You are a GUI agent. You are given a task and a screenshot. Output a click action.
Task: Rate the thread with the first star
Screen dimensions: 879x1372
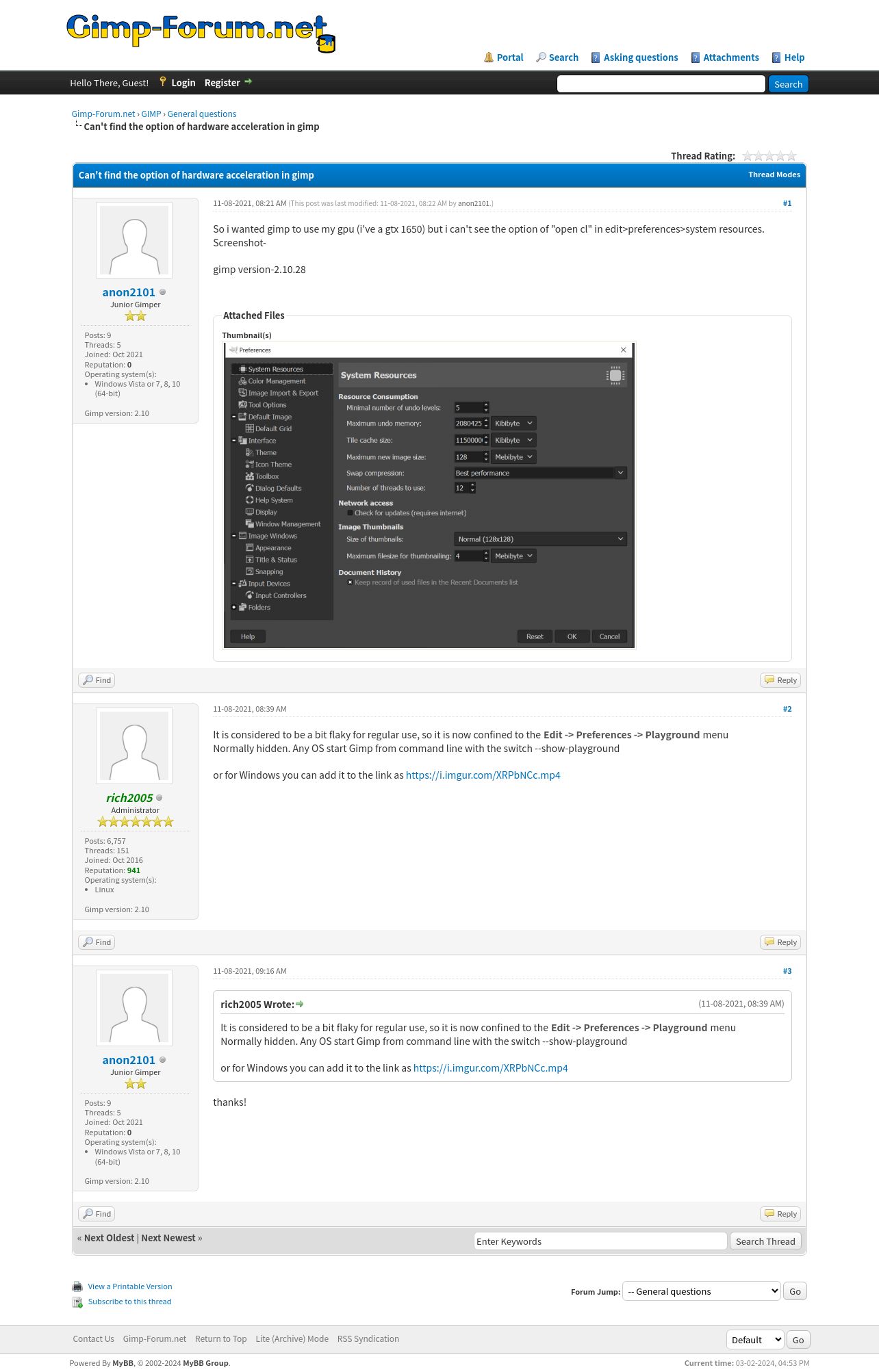pos(748,156)
